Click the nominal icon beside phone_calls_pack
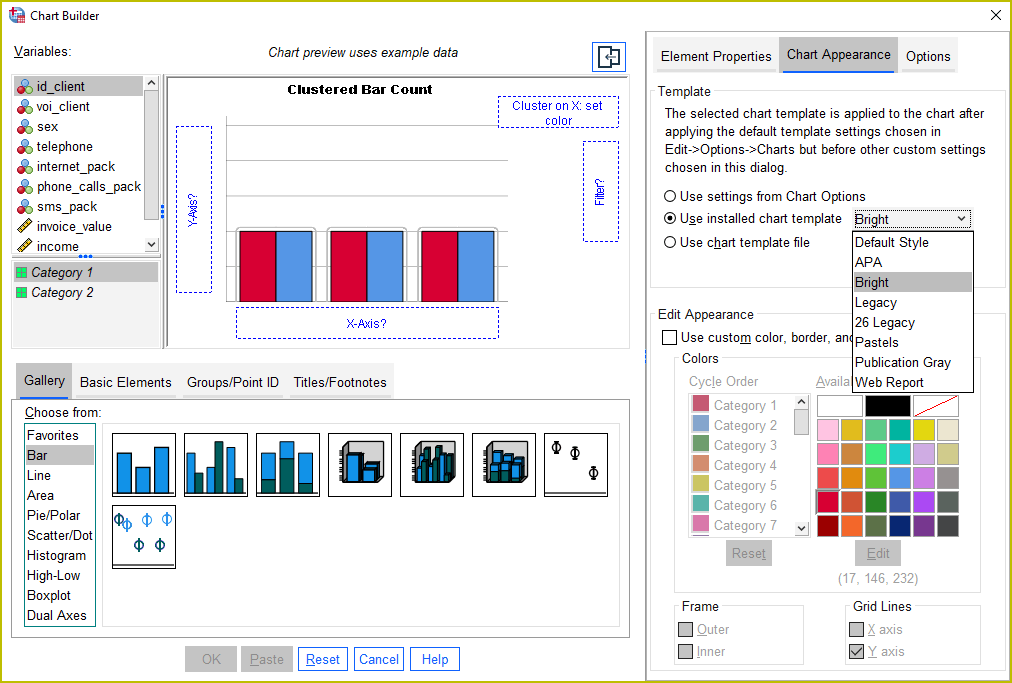 [x=25, y=187]
